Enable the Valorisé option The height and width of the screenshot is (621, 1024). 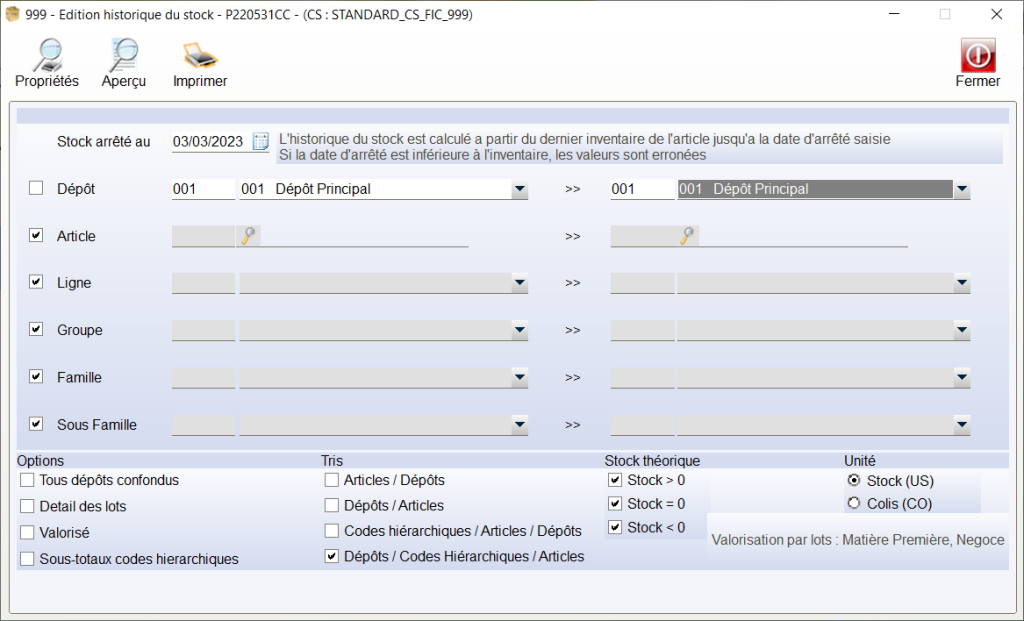pos(28,533)
